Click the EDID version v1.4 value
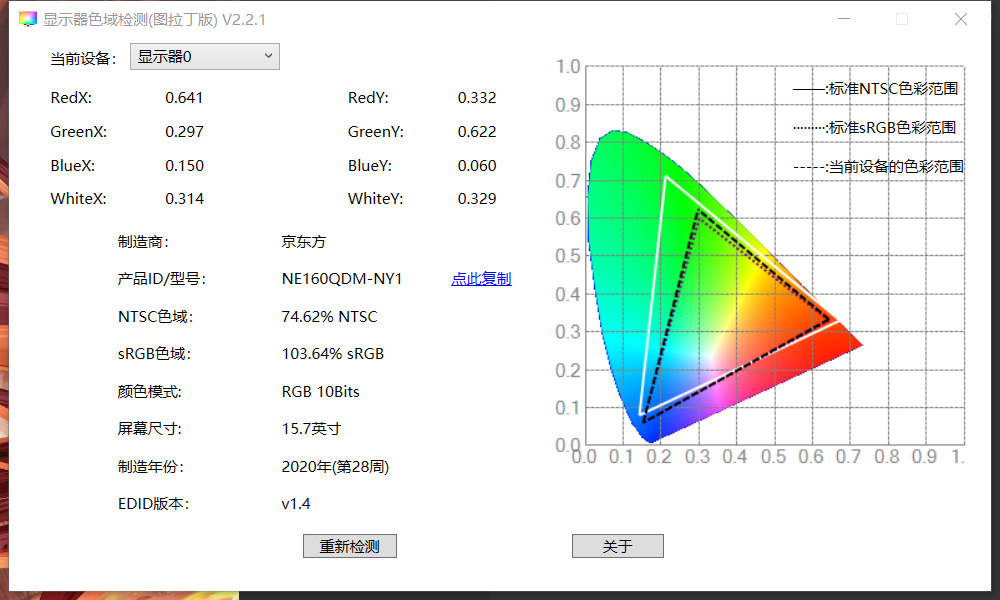Viewport: 1000px width, 600px height. tap(295, 504)
